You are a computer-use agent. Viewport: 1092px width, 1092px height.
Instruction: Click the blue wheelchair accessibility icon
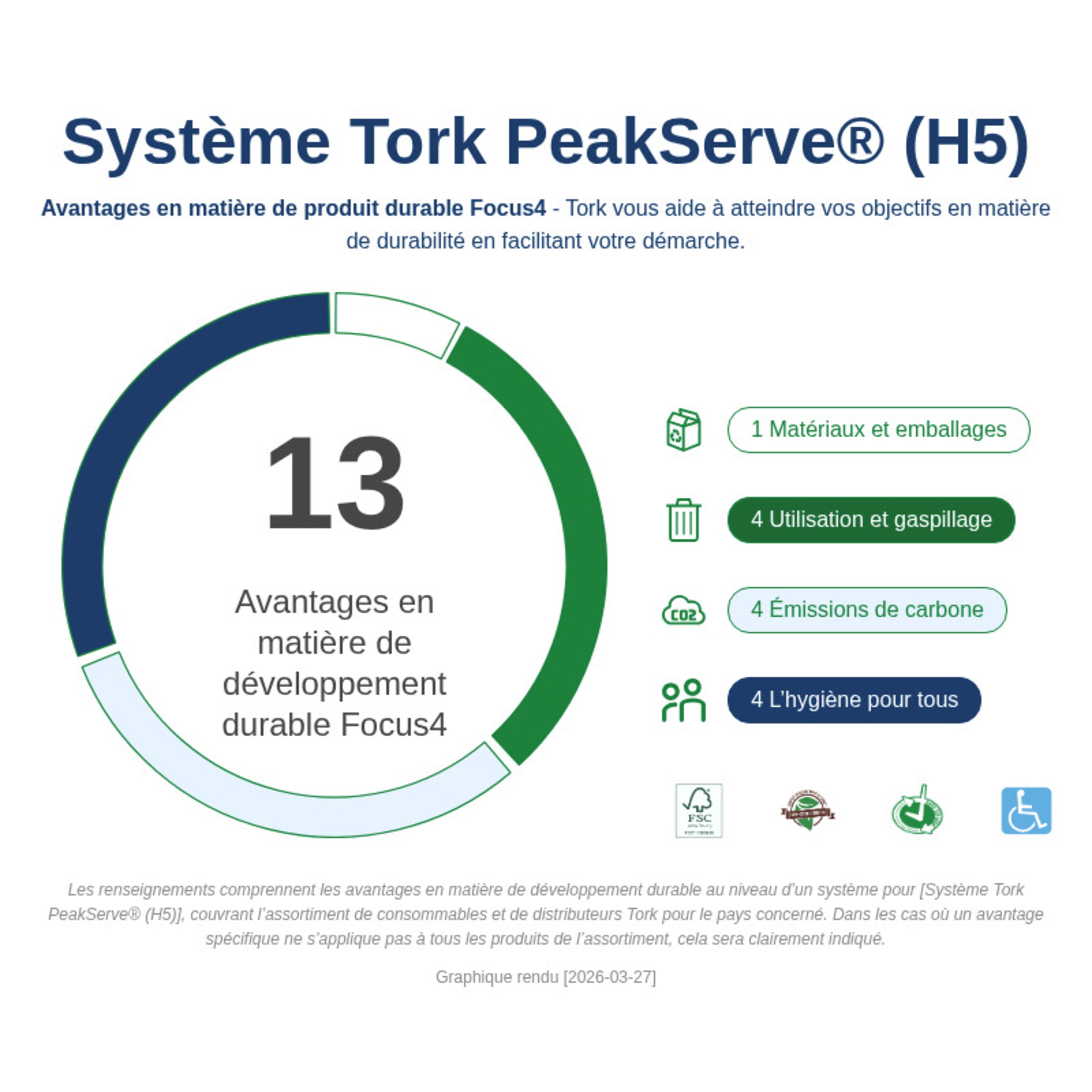tap(1026, 810)
